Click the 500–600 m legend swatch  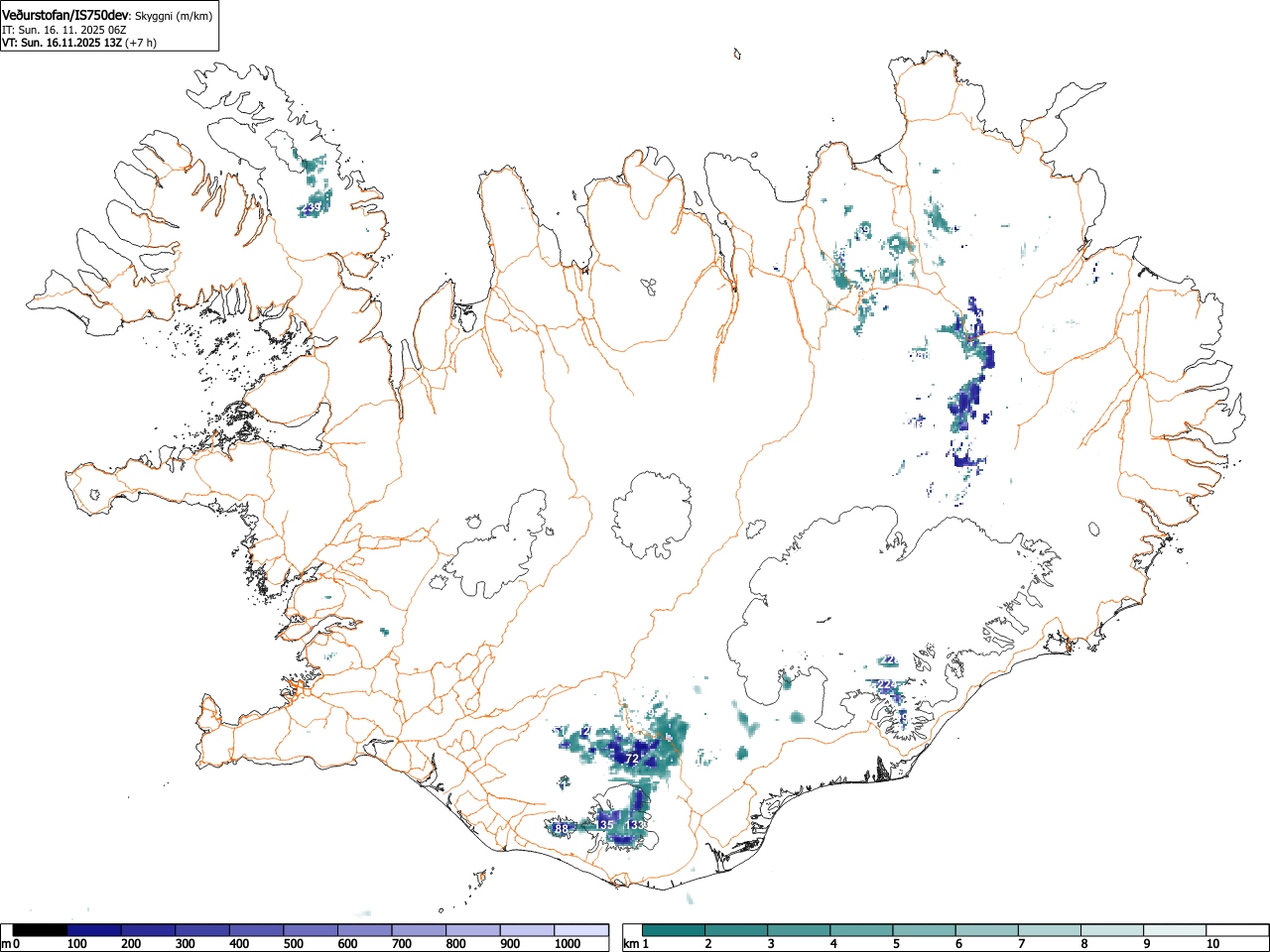pos(311,930)
